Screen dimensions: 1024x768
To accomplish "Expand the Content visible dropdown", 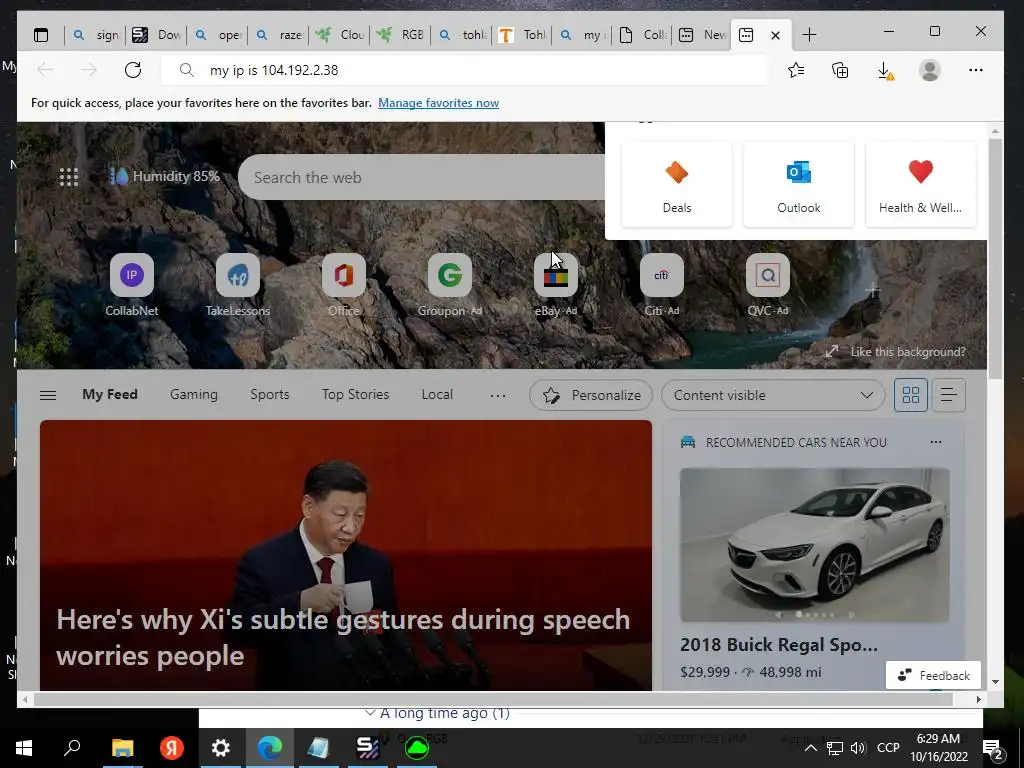I will [x=773, y=395].
